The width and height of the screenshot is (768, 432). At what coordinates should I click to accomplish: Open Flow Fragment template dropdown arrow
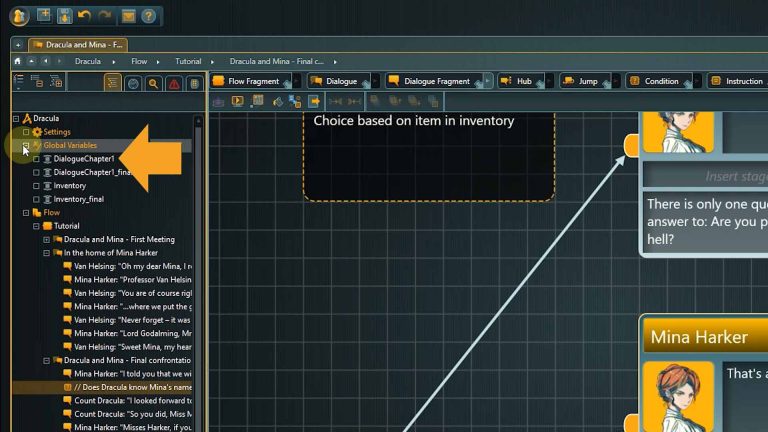point(297,81)
